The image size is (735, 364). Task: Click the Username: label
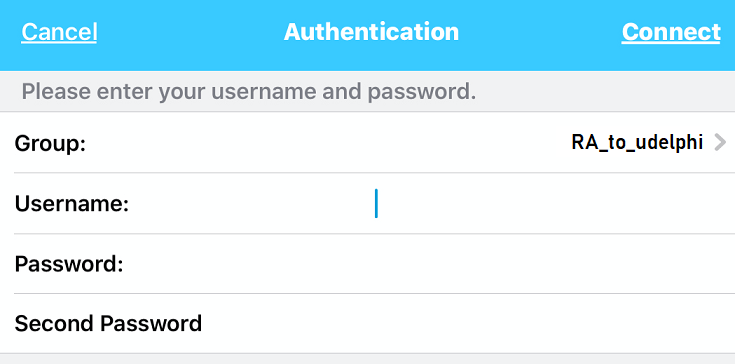point(72,204)
